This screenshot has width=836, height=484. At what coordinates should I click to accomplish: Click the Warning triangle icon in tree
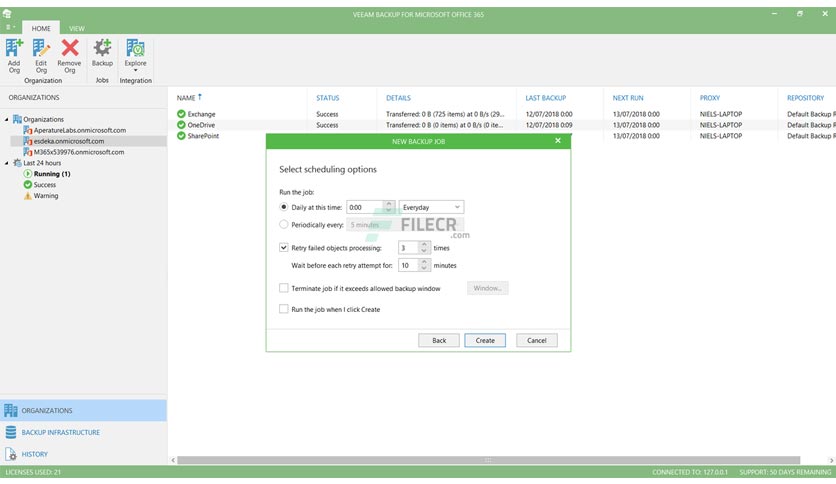(x=28, y=196)
